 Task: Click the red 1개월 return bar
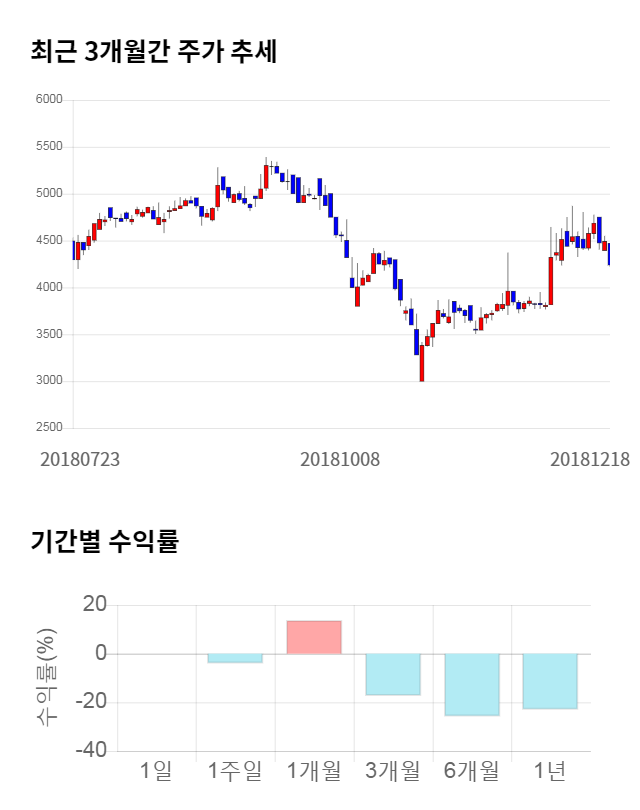pyautogui.click(x=314, y=637)
